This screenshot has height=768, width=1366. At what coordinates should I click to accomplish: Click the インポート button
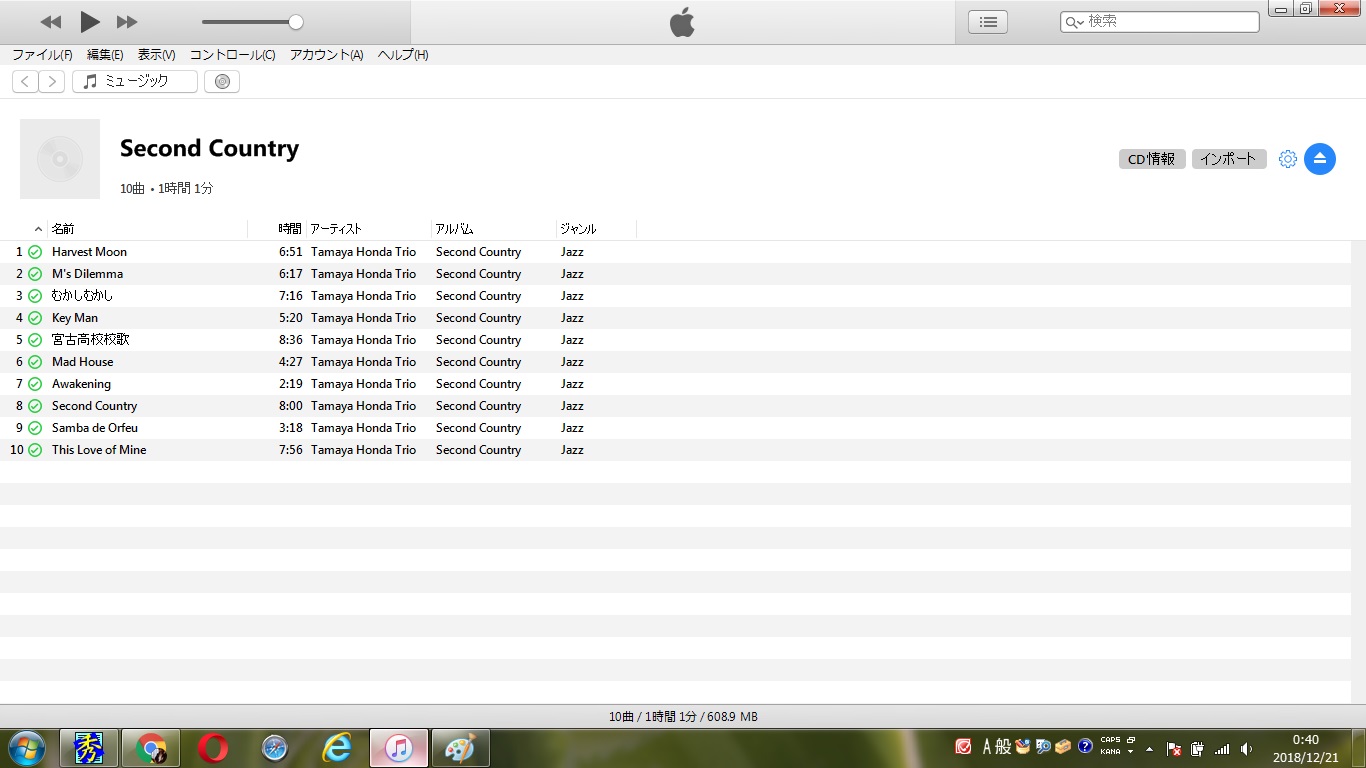pos(1228,159)
